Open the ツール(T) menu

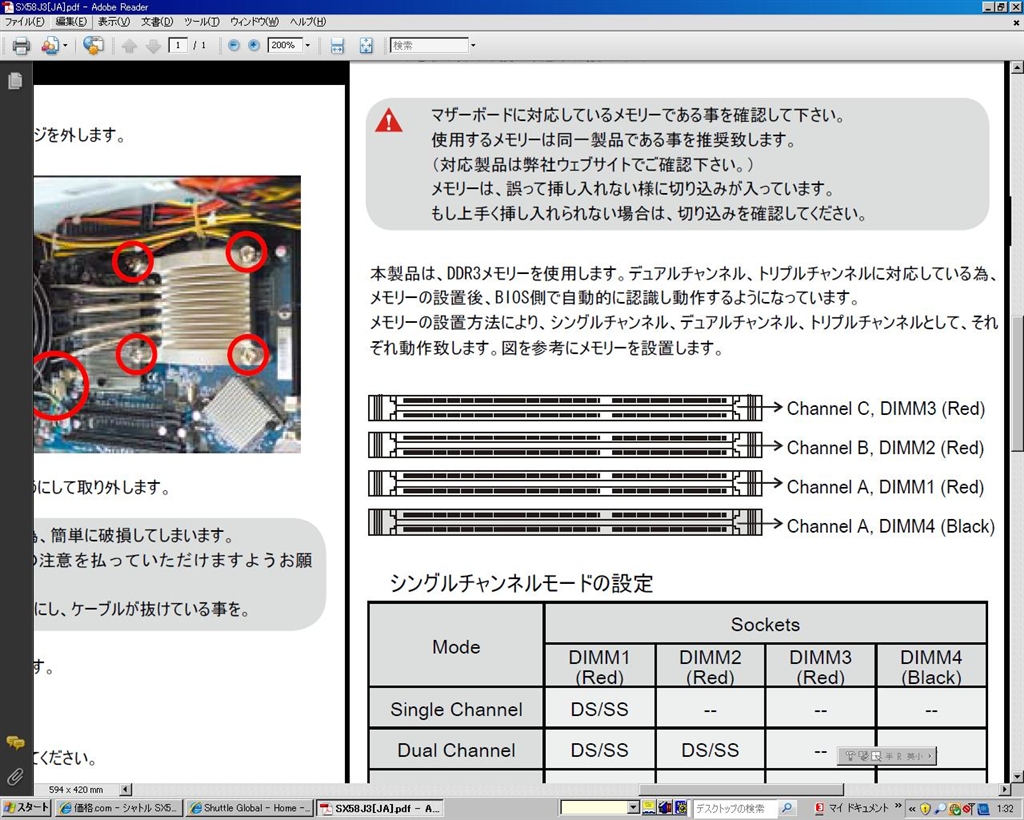[201, 22]
